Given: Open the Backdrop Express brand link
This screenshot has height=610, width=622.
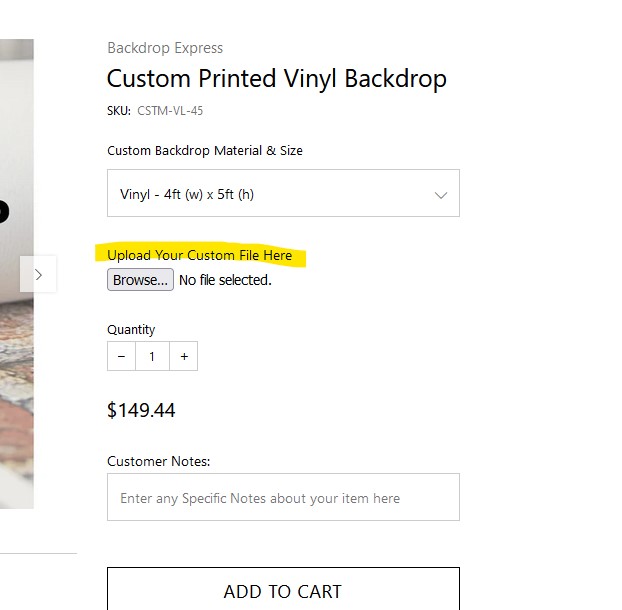Looking at the screenshot, I should [x=165, y=48].
